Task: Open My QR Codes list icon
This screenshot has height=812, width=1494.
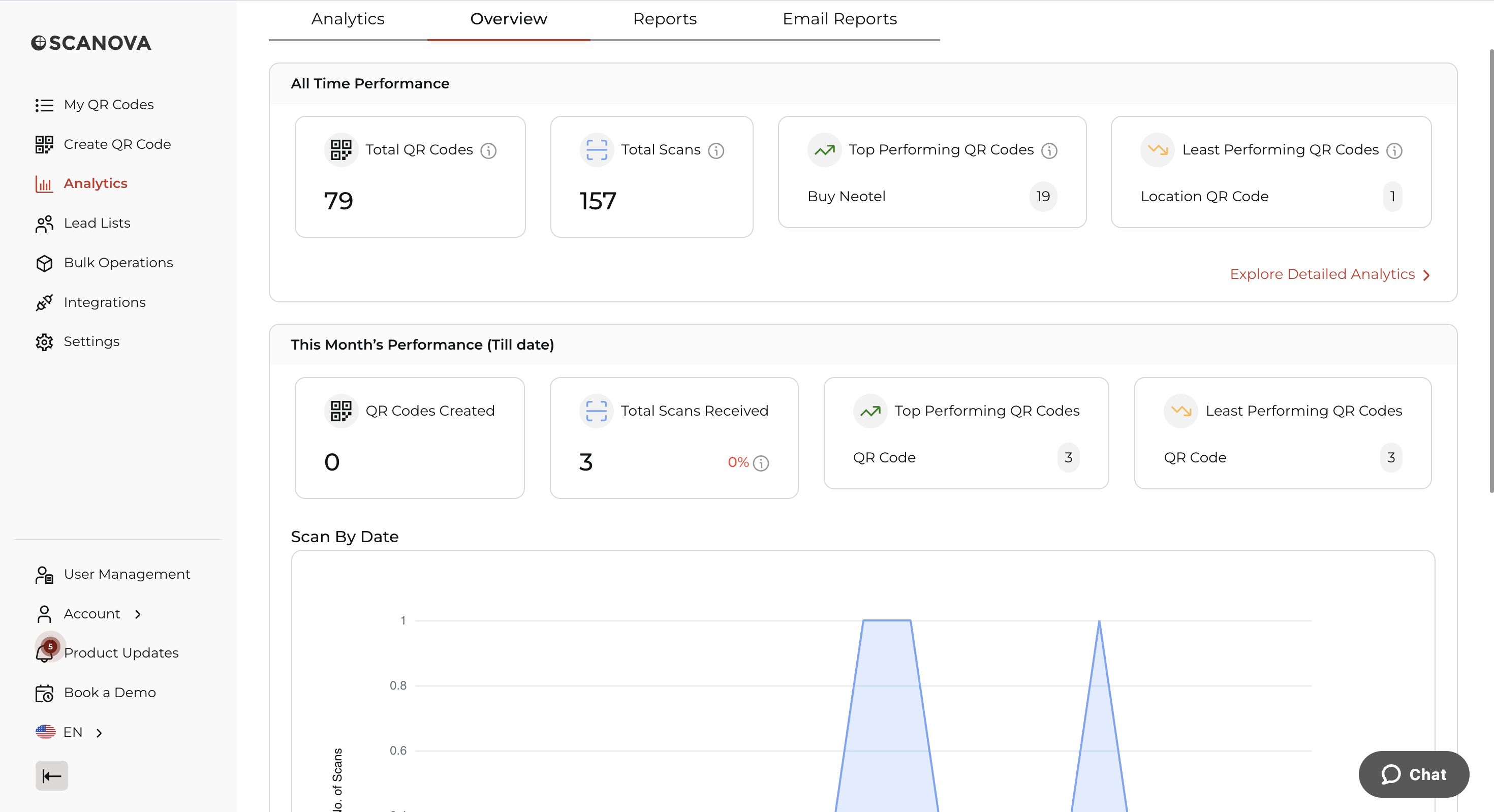Action: pyautogui.click(x=44, y=105)
